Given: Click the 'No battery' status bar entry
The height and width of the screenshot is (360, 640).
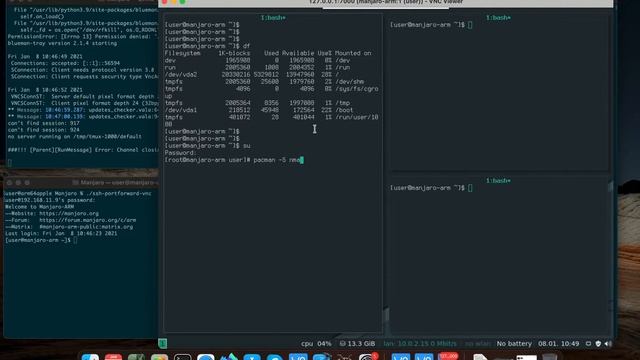Looking at the screenshot, I should pos(514,344).
